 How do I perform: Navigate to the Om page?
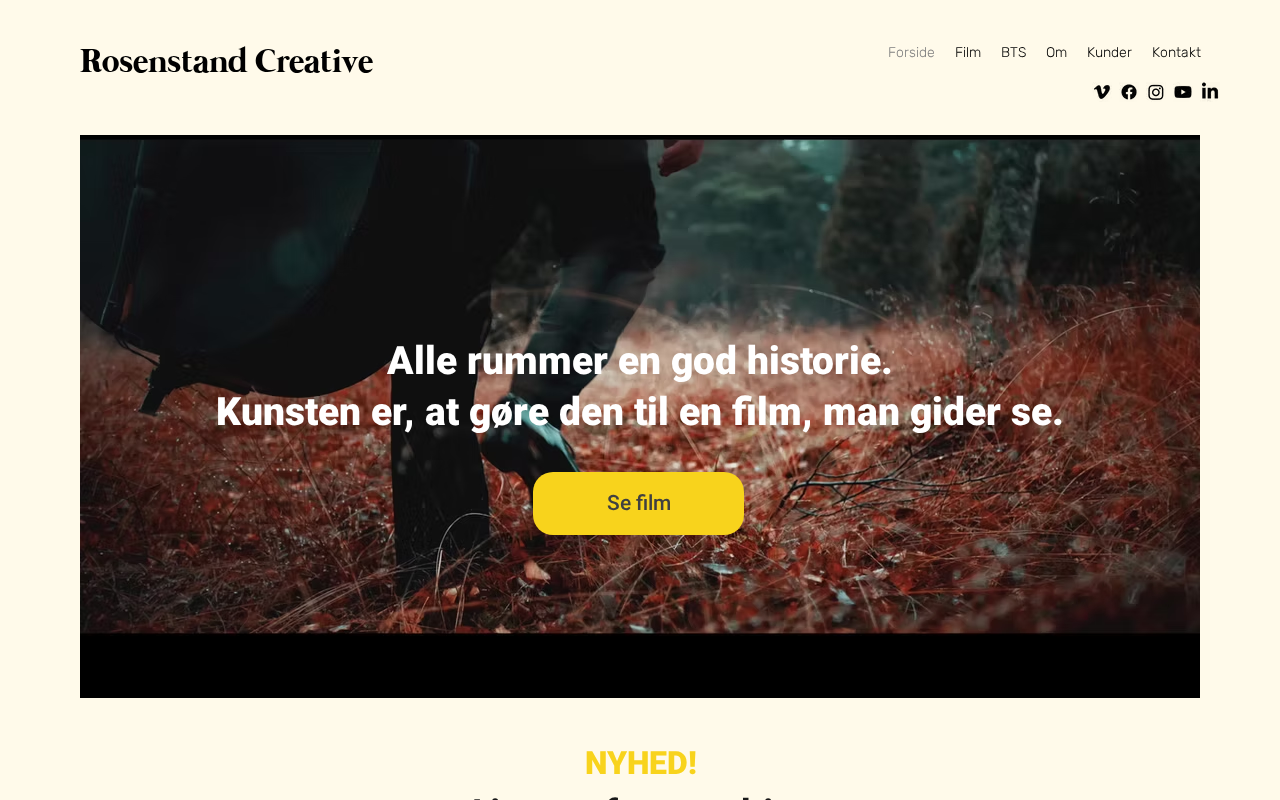click(x=1056, y=52)
